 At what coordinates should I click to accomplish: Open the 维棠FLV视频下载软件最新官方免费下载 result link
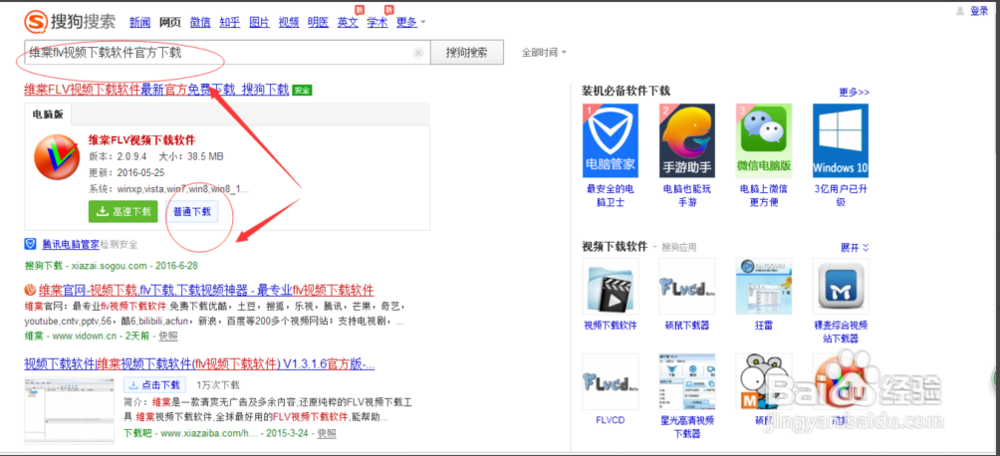click(x=157, y=89)
